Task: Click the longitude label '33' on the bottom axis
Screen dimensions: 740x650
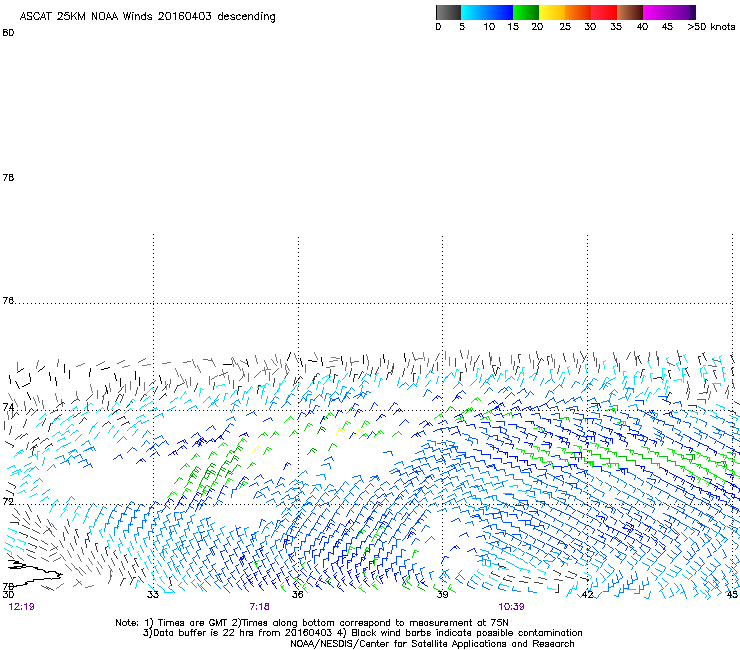Action: [152, 594]
